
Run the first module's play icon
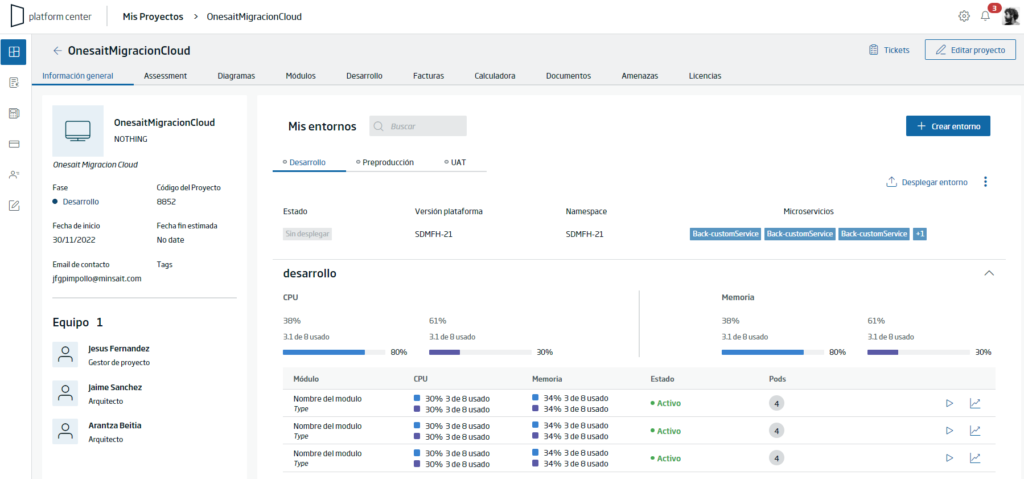pyautogui.click(x=949, y=403)
